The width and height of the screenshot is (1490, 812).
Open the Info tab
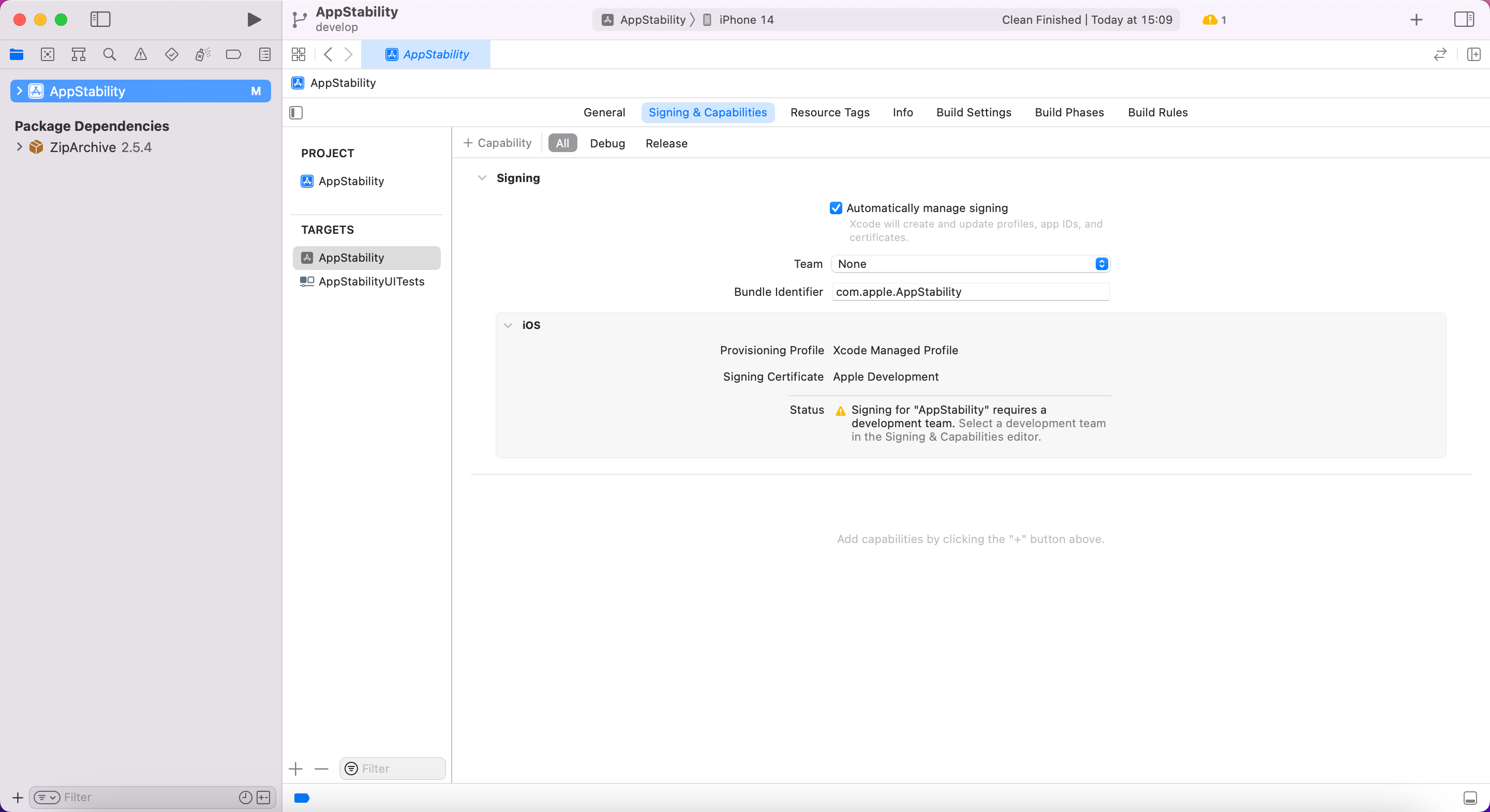[x=902, y=112]
